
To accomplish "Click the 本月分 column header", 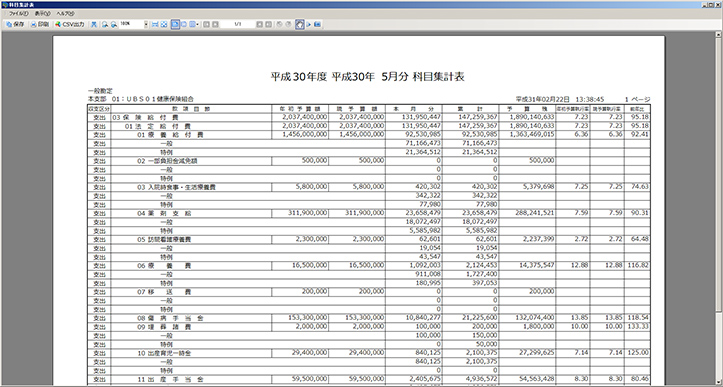I will [413, 109].
